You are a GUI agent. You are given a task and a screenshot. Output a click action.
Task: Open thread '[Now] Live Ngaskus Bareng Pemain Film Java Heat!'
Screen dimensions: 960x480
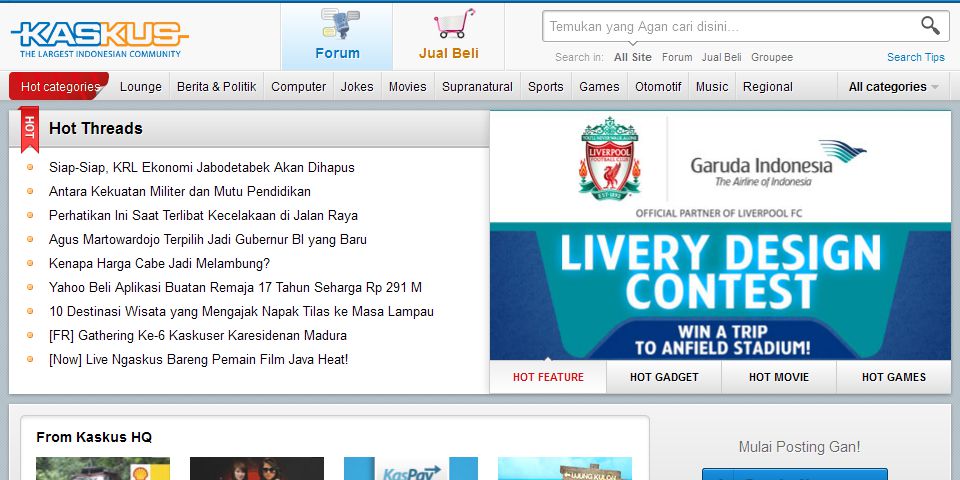198,359
